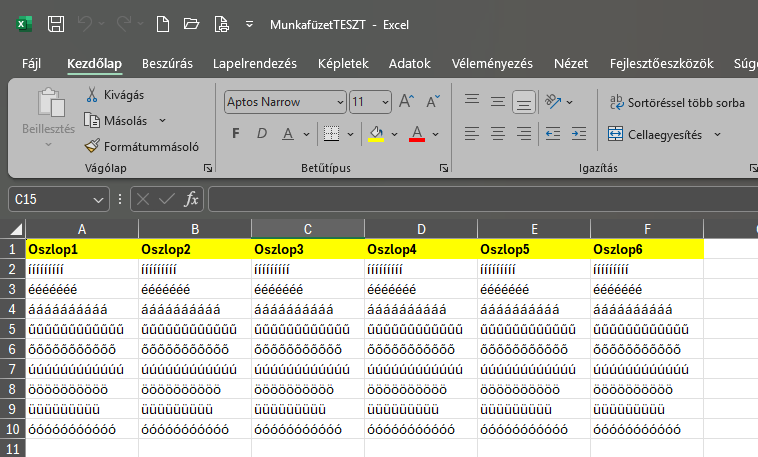Click the borders icon
The height and width of the screenshot is (457, 758).
(x=331, y=133)
